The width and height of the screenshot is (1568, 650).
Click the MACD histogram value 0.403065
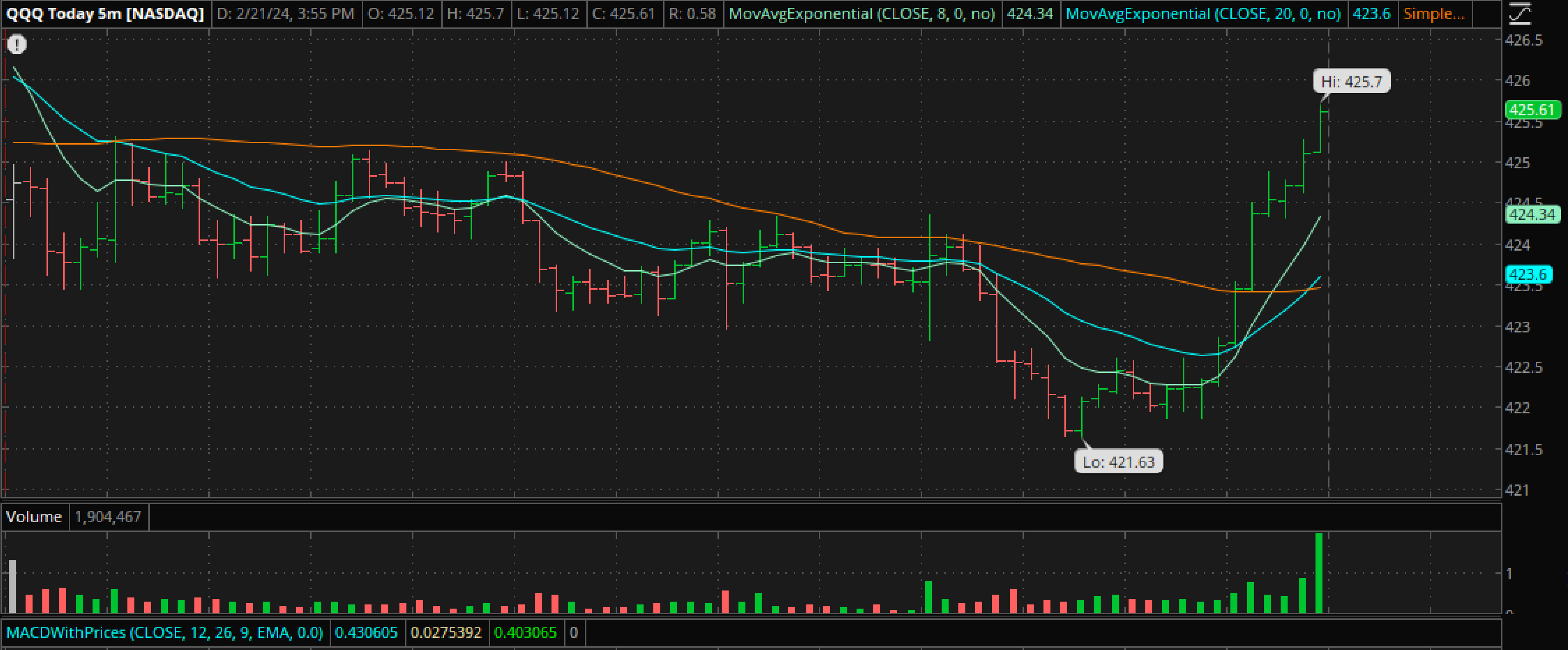point(525,632)
